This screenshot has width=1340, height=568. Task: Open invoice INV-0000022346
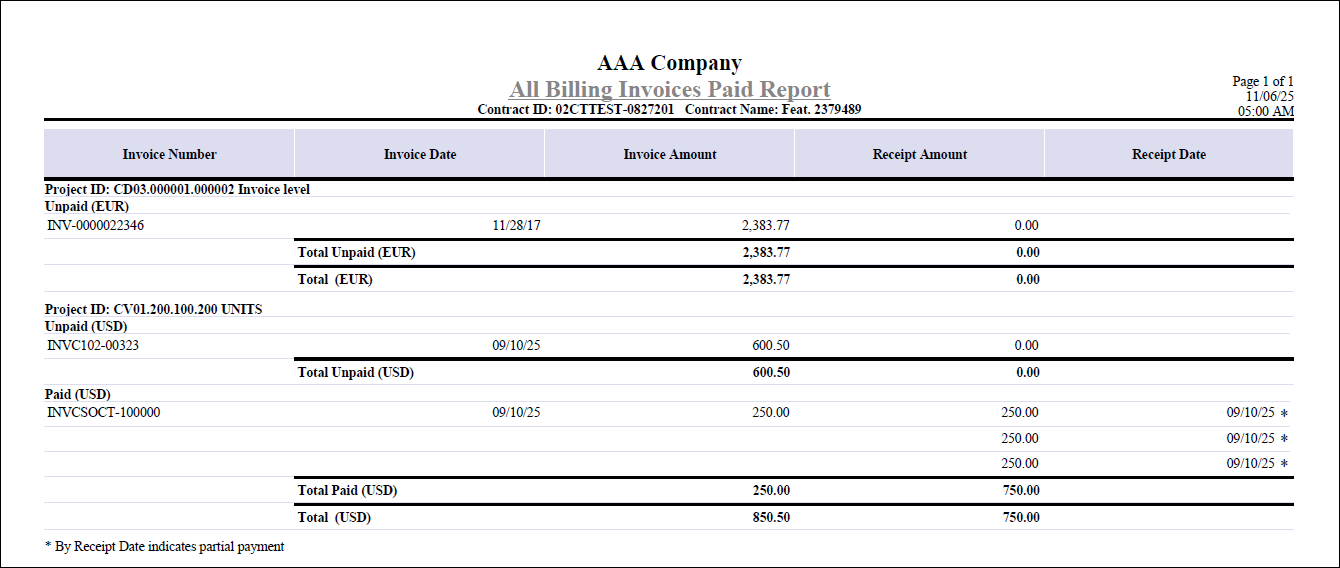(96, 226)
